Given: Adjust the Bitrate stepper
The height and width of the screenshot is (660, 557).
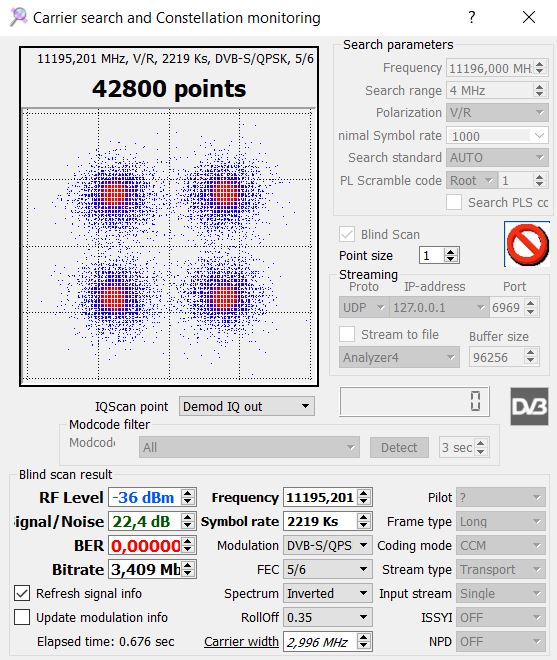Looking at the screenshot, I should [188, 570].
